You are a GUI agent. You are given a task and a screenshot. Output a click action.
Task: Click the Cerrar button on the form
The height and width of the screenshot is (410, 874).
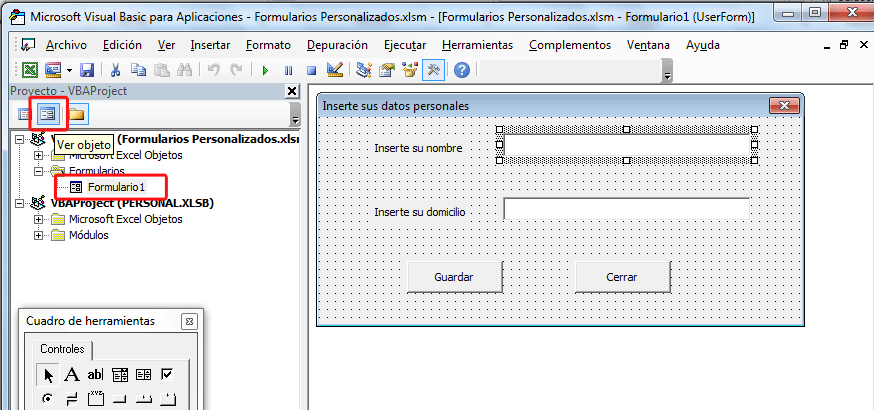coord(622,277)
